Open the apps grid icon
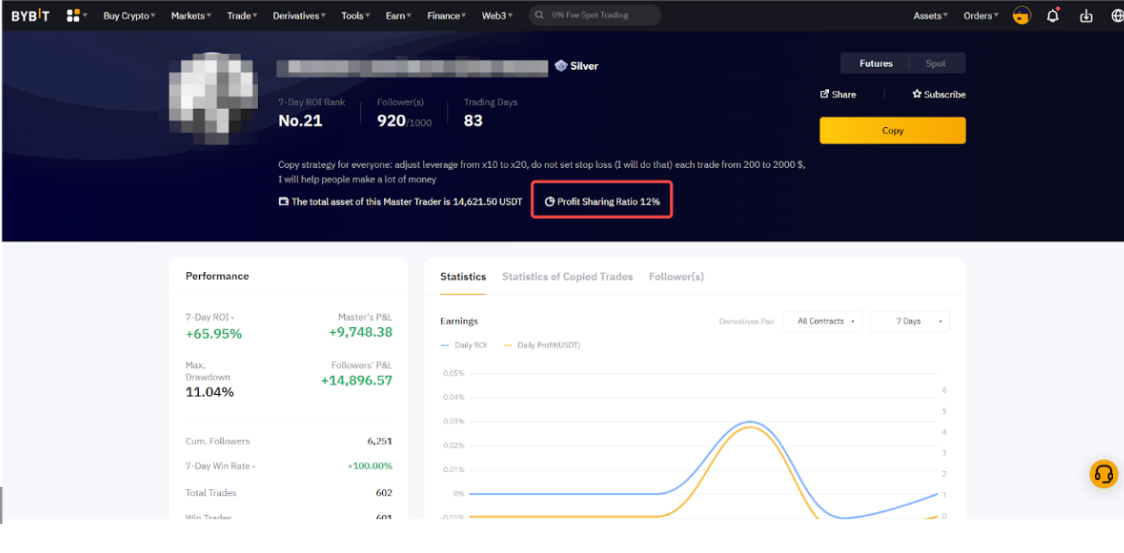The image size is (1124, 553). pyautogui.click(x=73, y=16)
